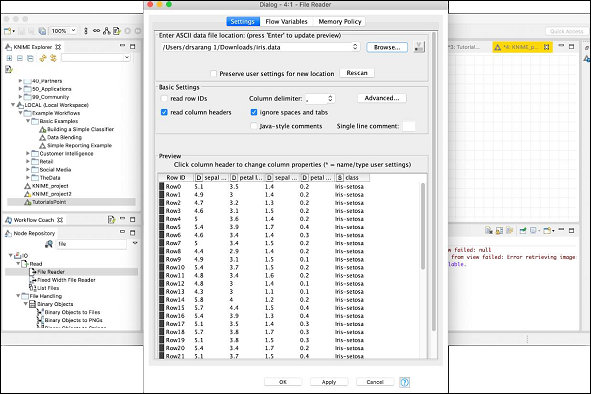This screenshot has height=394, width=591.
Task: Open the KNIME Explorer filter combo box
Action: (96, 57)
